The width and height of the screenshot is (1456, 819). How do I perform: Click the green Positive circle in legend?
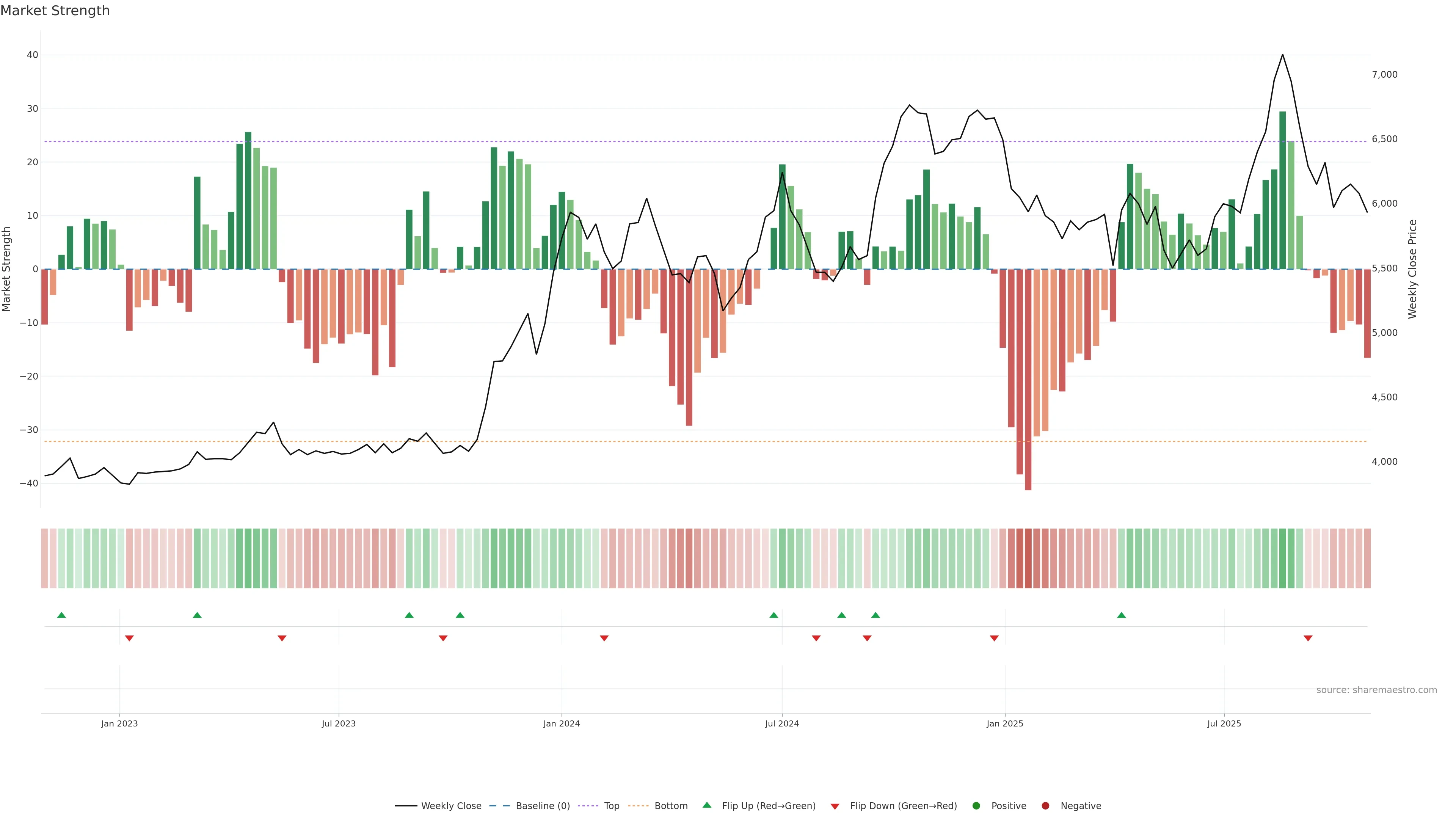coord(976,805)
